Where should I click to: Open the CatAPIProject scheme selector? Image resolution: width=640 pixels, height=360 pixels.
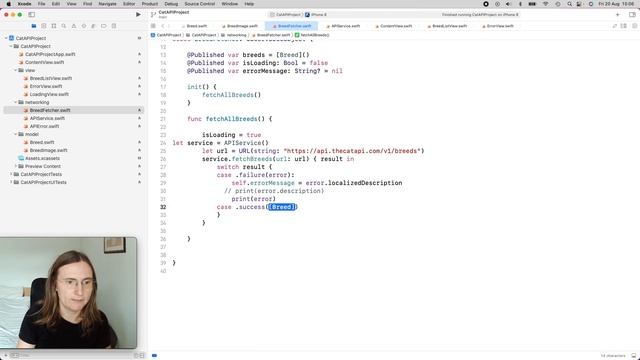pyautogui.click(x=285, y=15)
